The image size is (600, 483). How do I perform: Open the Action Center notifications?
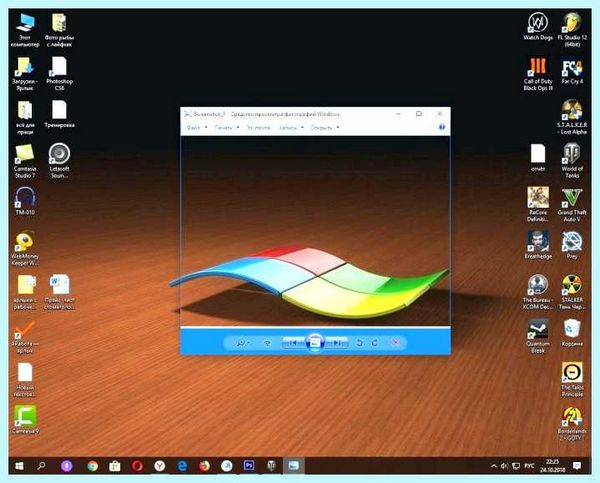click(577, 466)
